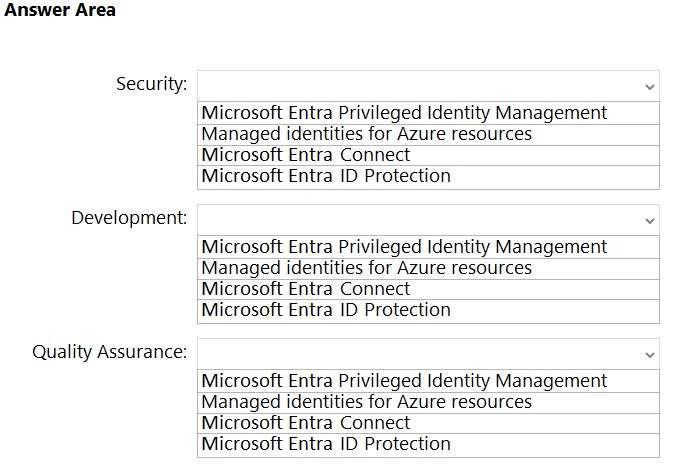Click the Answer Area heading
The height and width of the screenshot is (475, 682).
coord(60,11)
